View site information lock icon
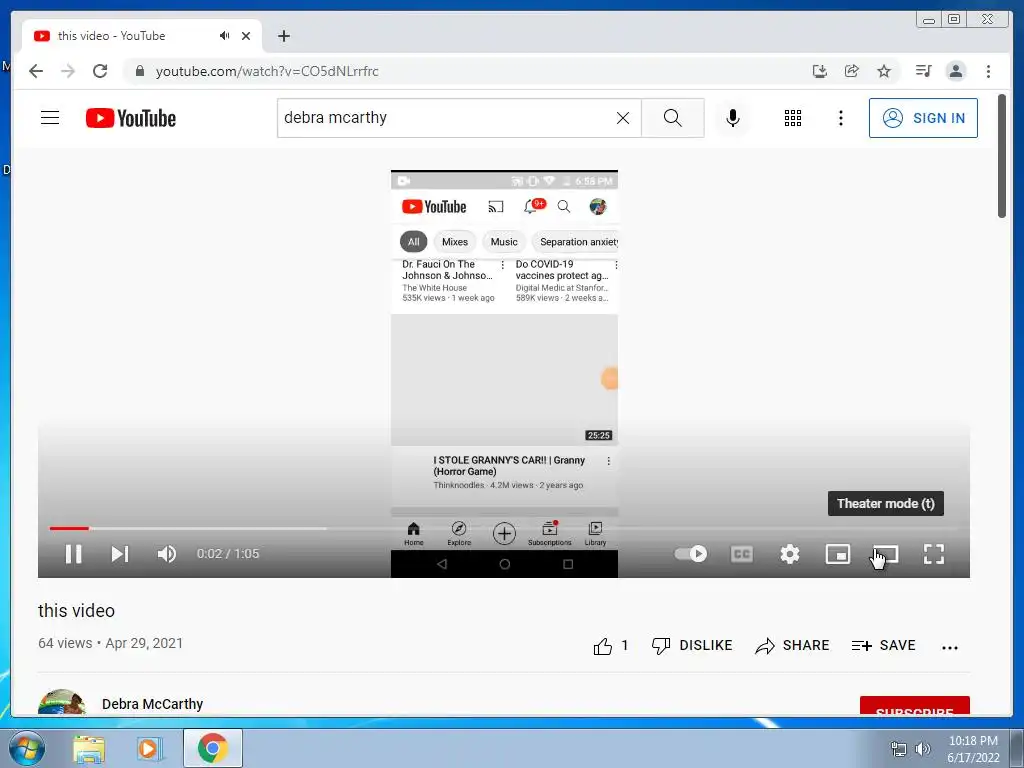Screen dimensions: 1024x768 [139, 71]
